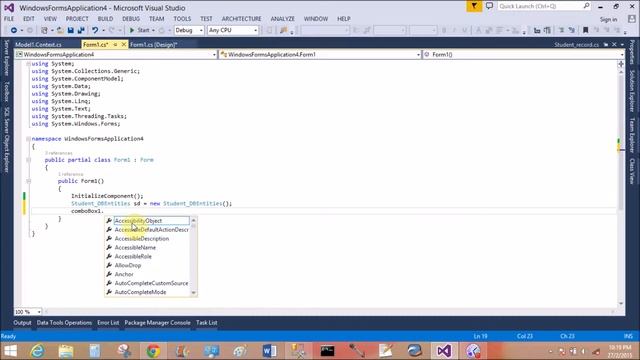The image size is (640, 360).
Task: Click the notifications flag icon
Action: (x=474, y=6)
